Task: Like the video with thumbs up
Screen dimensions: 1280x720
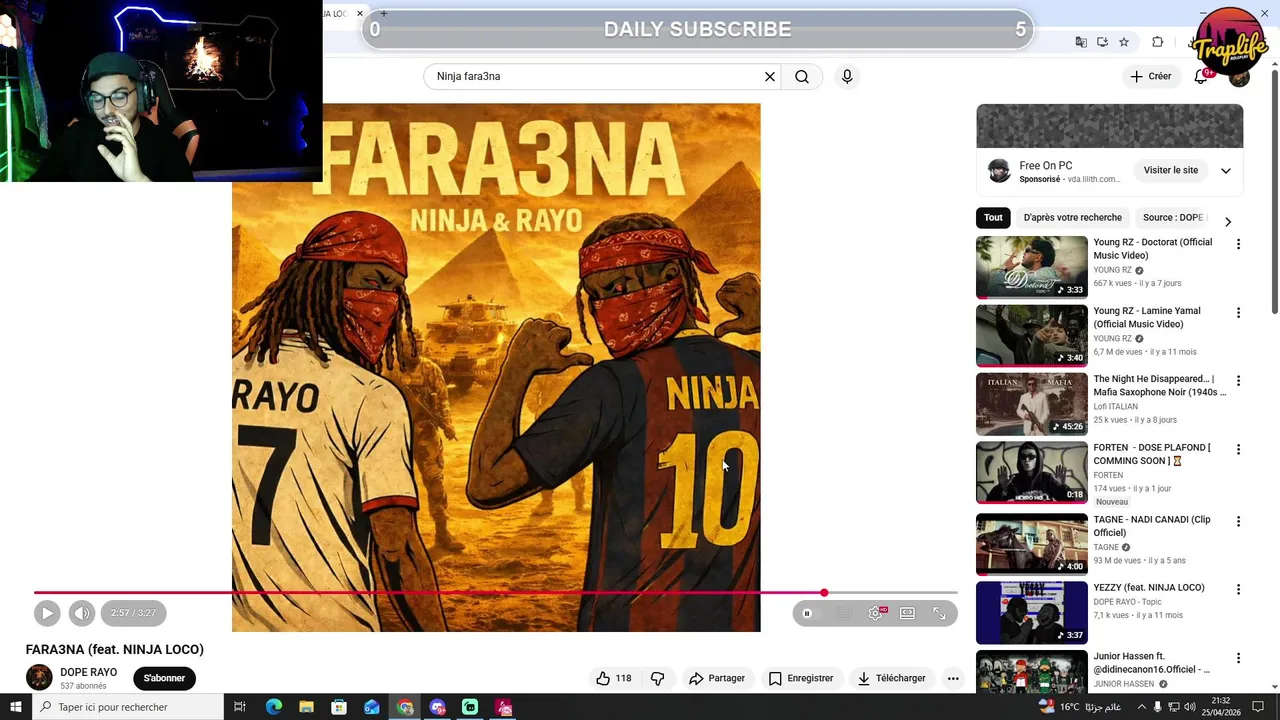Action: (x=614, y=678)
